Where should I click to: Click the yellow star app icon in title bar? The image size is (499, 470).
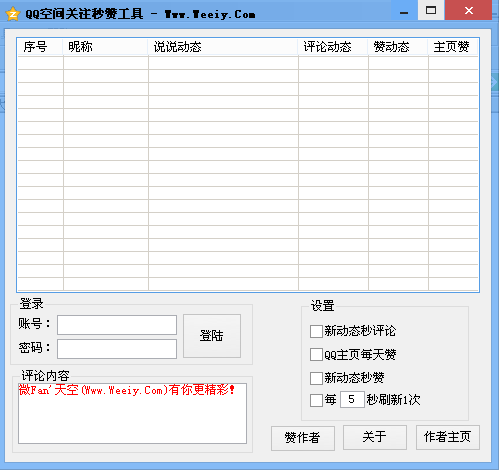point(13,14)
